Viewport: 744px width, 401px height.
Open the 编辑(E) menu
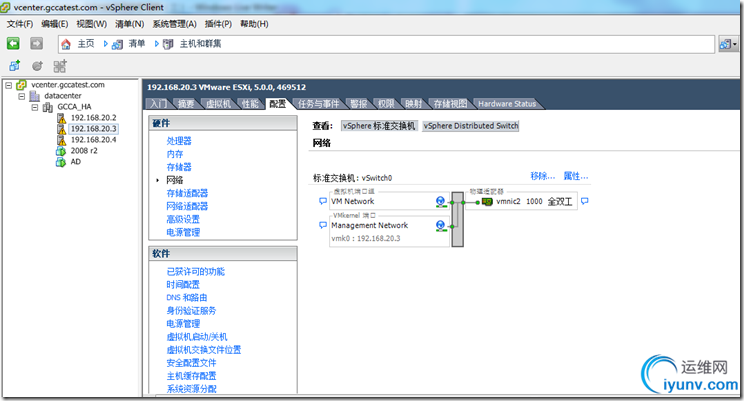pyautogui.click(x=55, y=24)
